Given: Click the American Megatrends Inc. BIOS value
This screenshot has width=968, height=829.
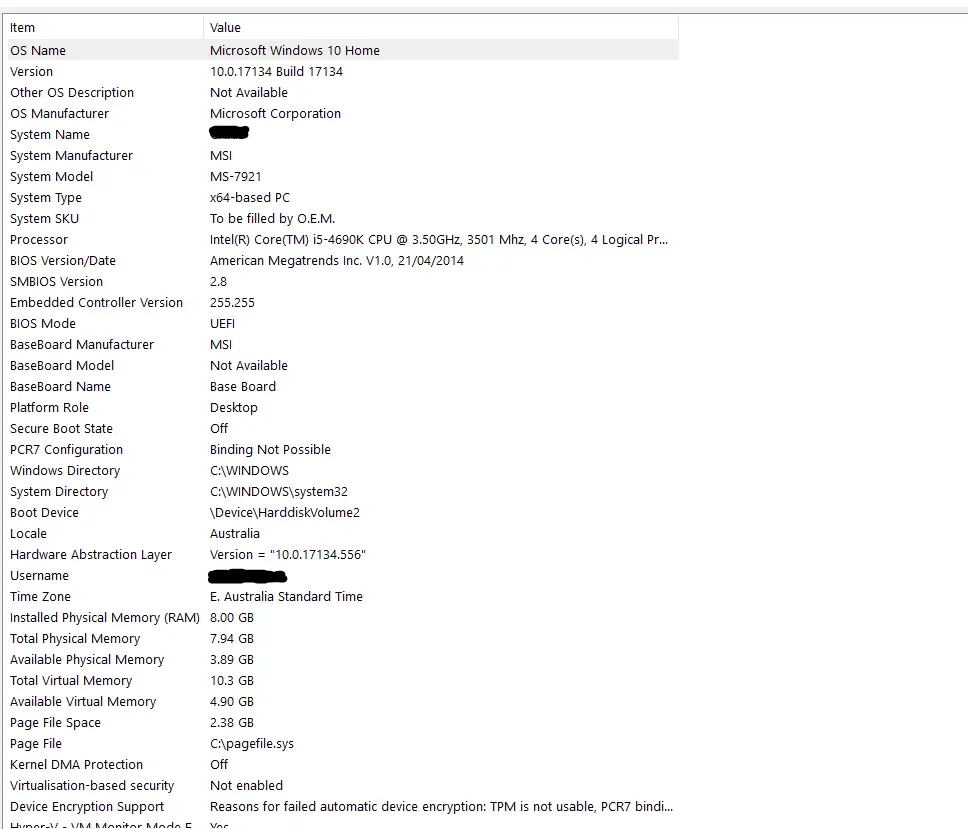Looking at the screenshot, I should pos(336,260).
